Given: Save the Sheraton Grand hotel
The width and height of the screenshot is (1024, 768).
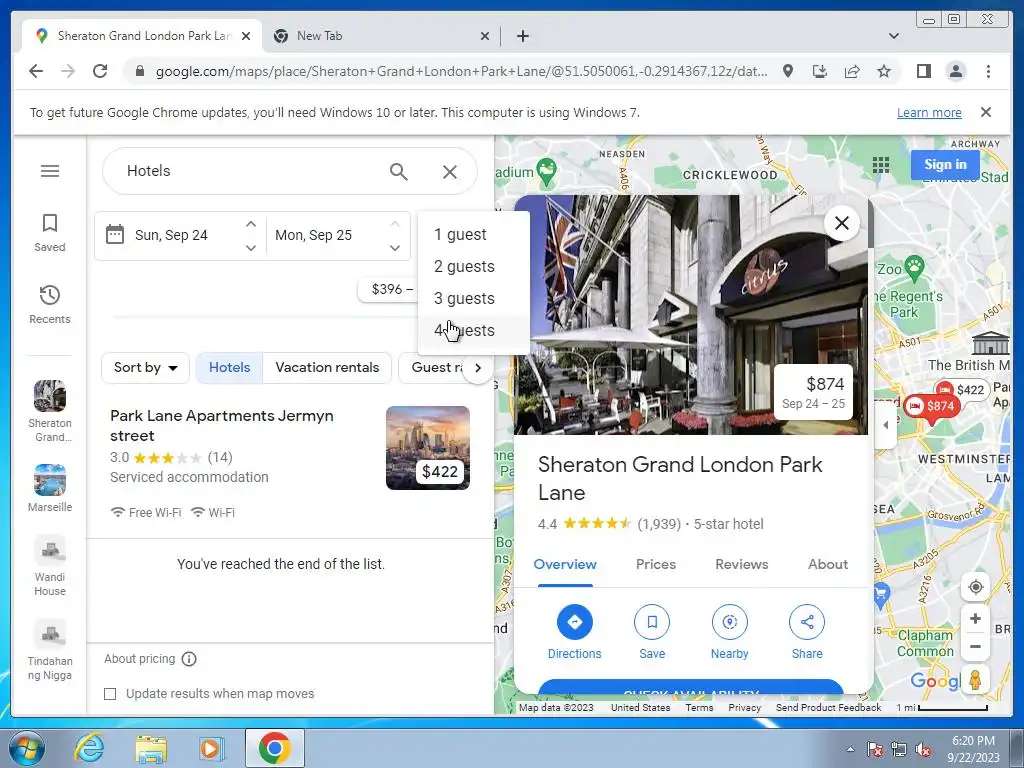Looking at the screenshot, I should [x=652, y=622].
